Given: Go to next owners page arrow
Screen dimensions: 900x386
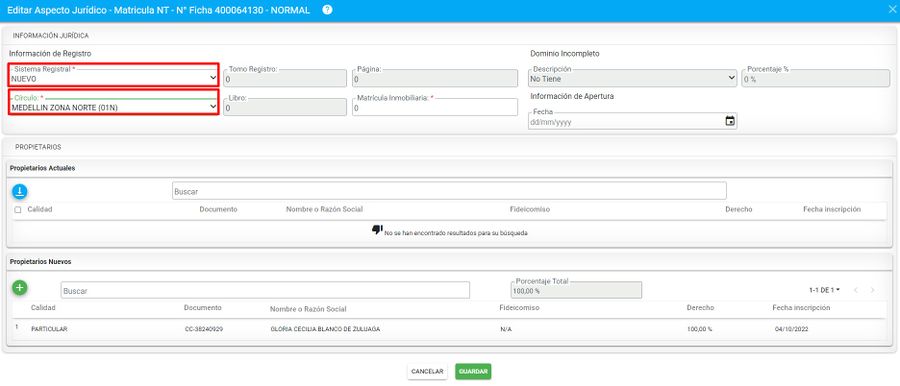Looking at the screenshot, I should (872, 290).
